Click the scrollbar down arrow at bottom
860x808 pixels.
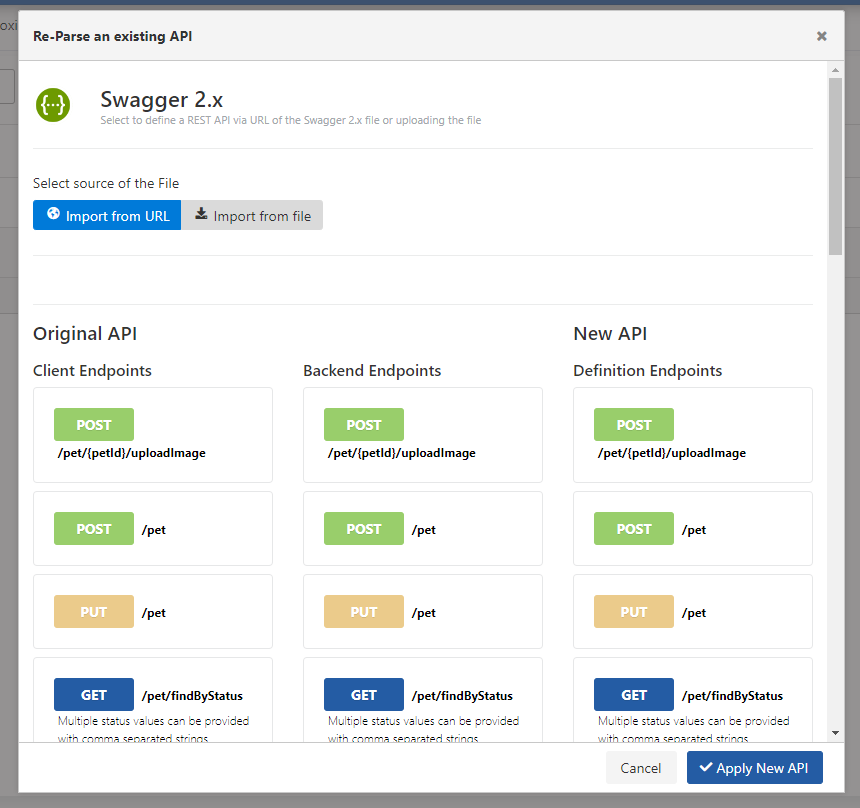pyautogui.click(x=835, y=735)
